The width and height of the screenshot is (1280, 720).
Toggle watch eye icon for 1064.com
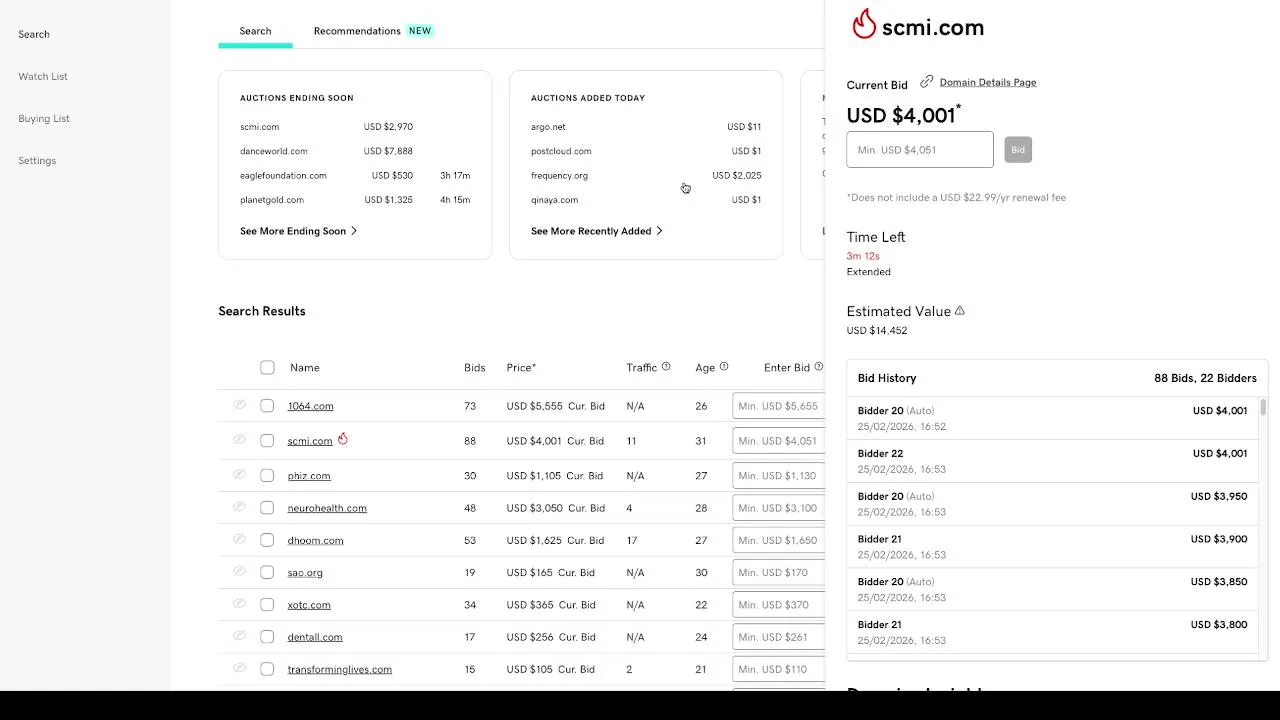click(239, 405)
